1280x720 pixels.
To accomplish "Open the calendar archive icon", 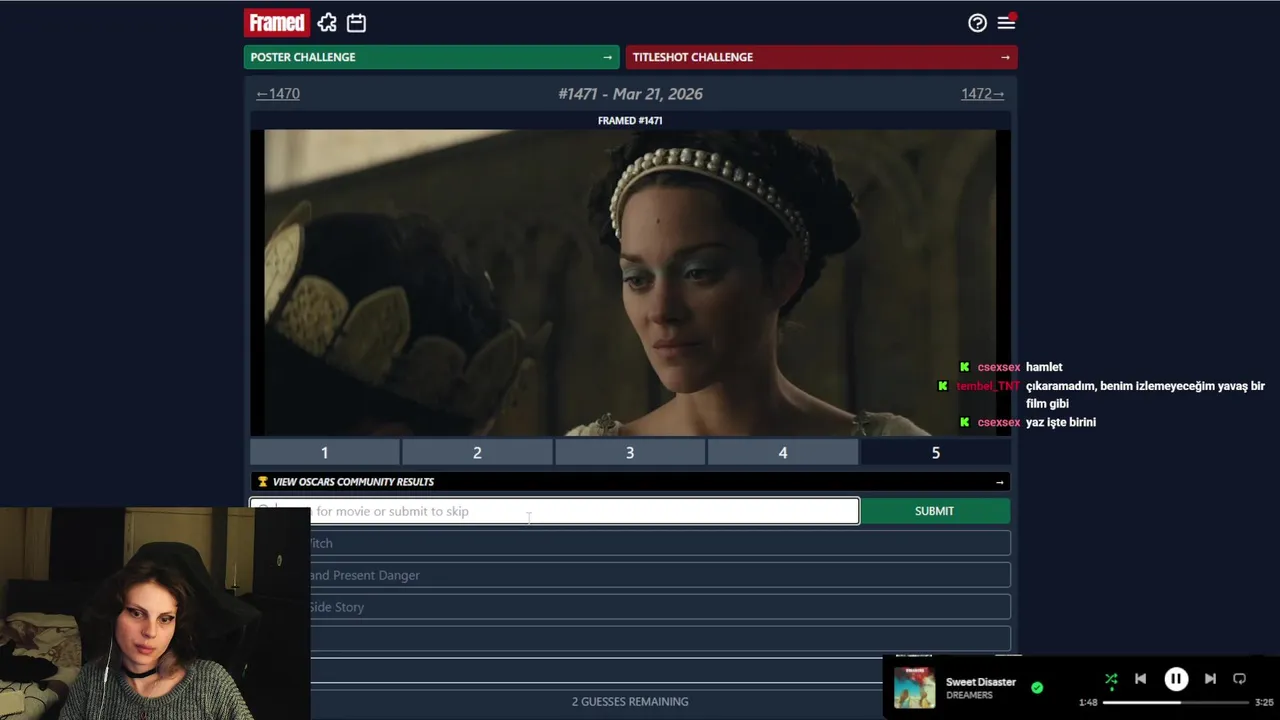I will pyautogui.click(x=356, y=23).
